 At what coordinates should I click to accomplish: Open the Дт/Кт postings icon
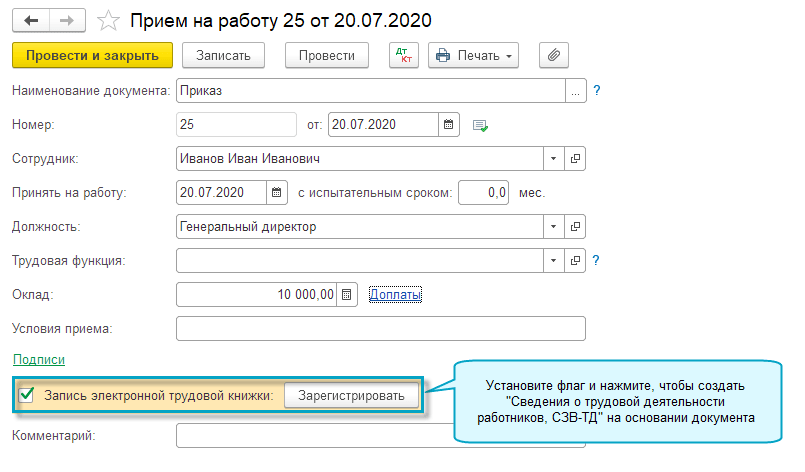point(404,56)
